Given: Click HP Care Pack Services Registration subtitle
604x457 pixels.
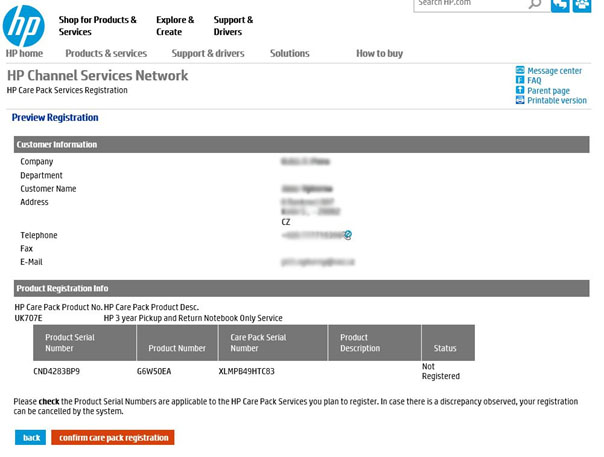Looking at the screenshot, I should (x=67, y=90).
